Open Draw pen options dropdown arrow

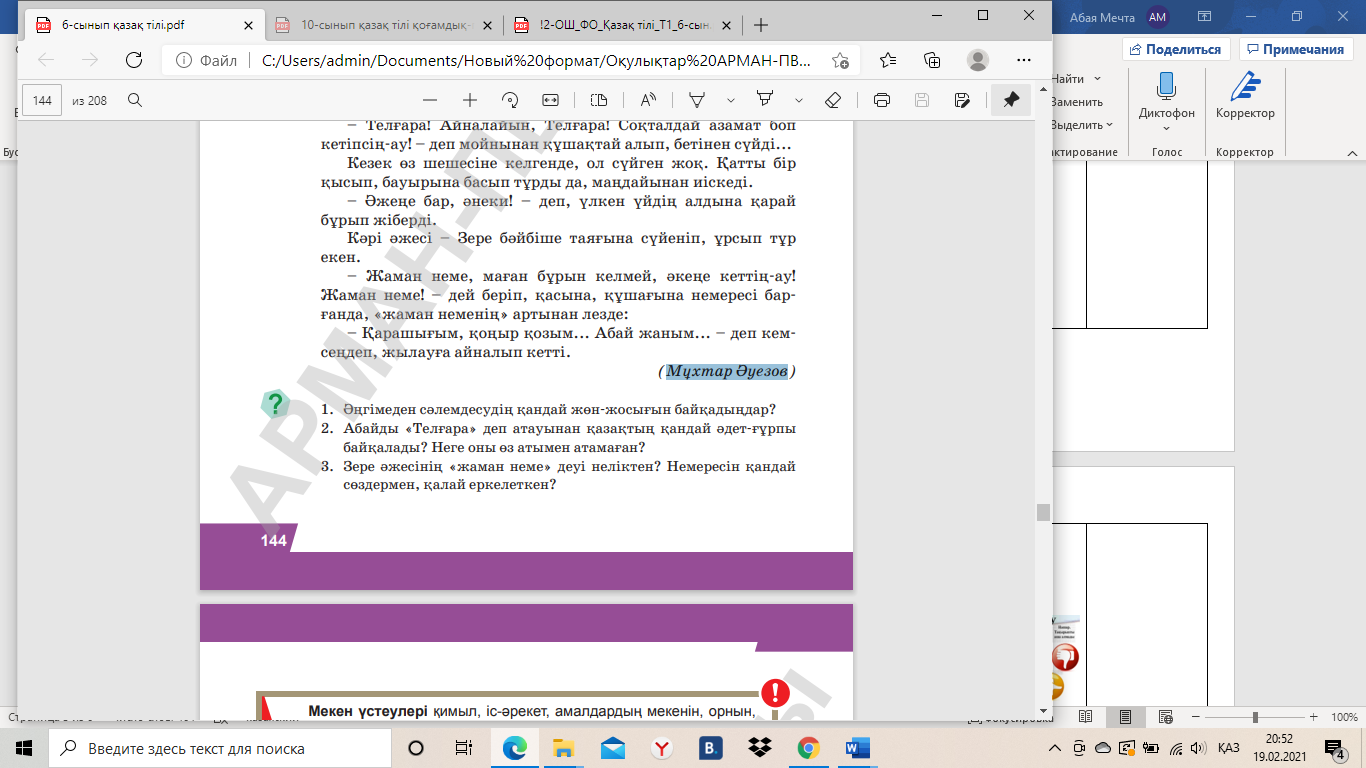[730, 100]
